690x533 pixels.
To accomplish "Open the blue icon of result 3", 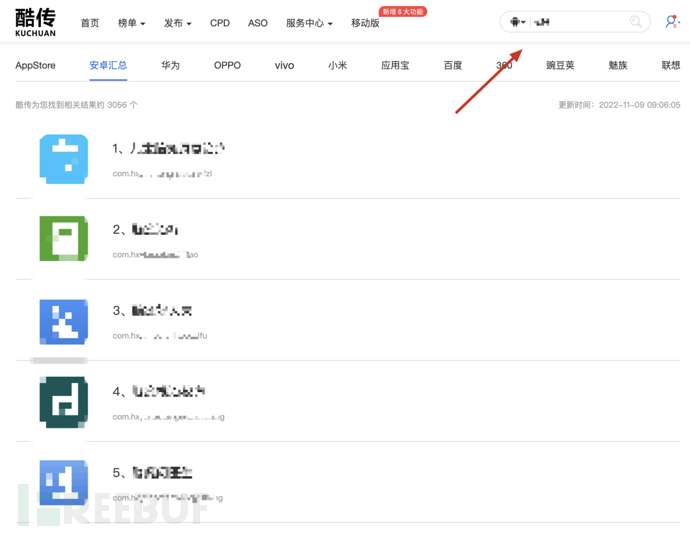I will tap(64, 321).
